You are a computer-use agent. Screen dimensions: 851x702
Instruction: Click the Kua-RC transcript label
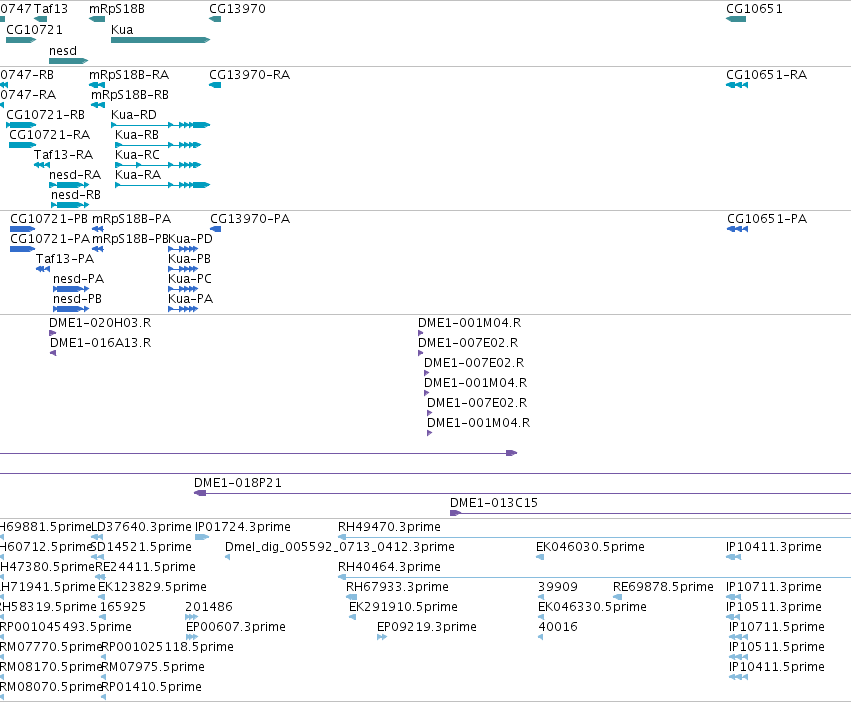click(x=137, y=155)
